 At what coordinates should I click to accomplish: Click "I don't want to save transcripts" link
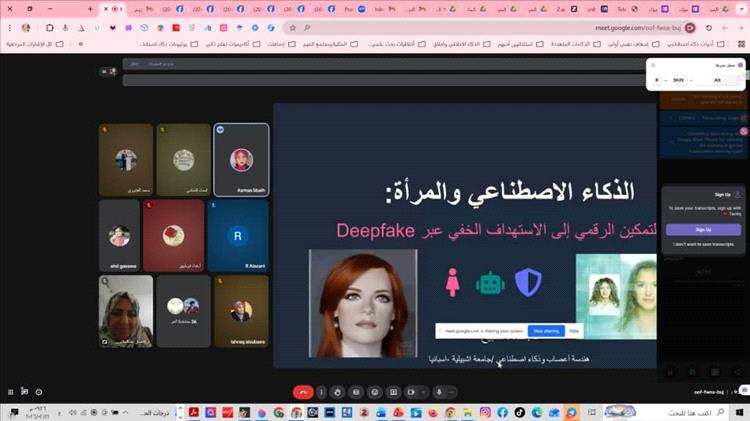tap(703, 244)
